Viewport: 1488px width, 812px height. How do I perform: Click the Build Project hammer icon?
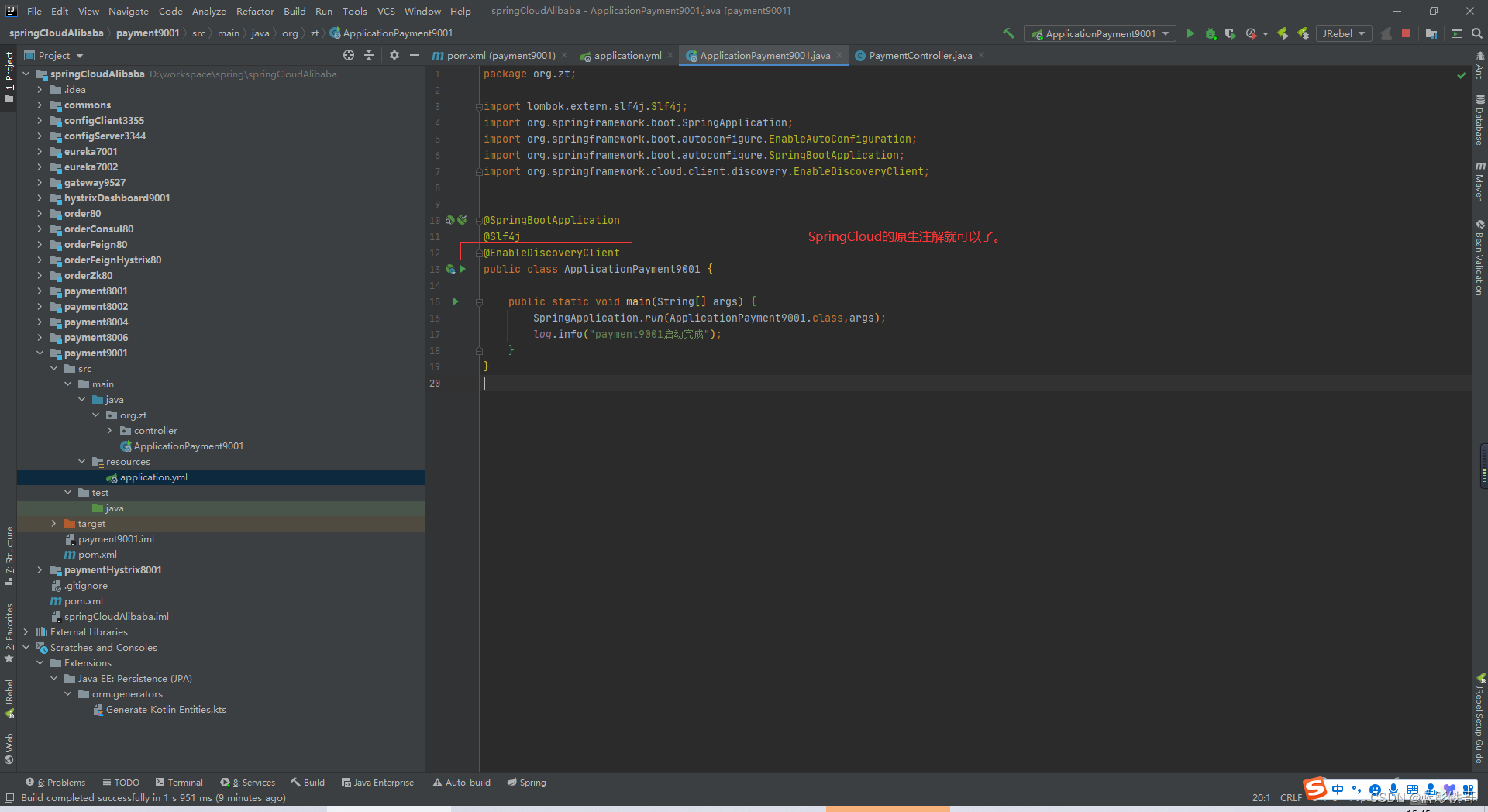(1008, 33)
